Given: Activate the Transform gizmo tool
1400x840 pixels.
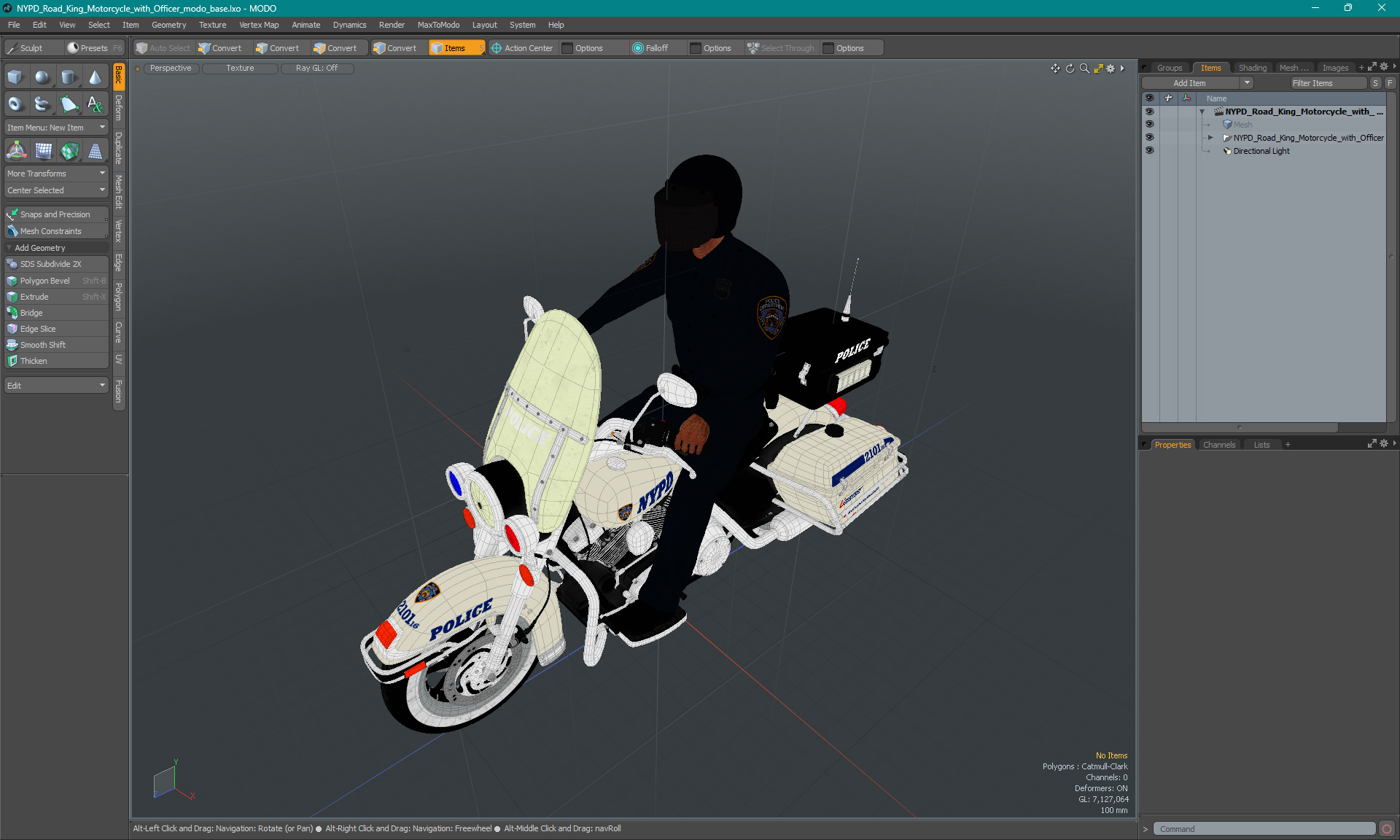Looking at the screenshot, I should [16, 151].
